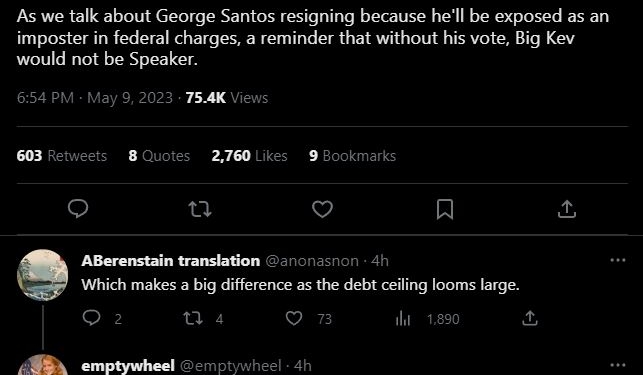View the 2,760 Likes list
The height and width of the screenshot is (375, 643).
[x=249, y=156]
